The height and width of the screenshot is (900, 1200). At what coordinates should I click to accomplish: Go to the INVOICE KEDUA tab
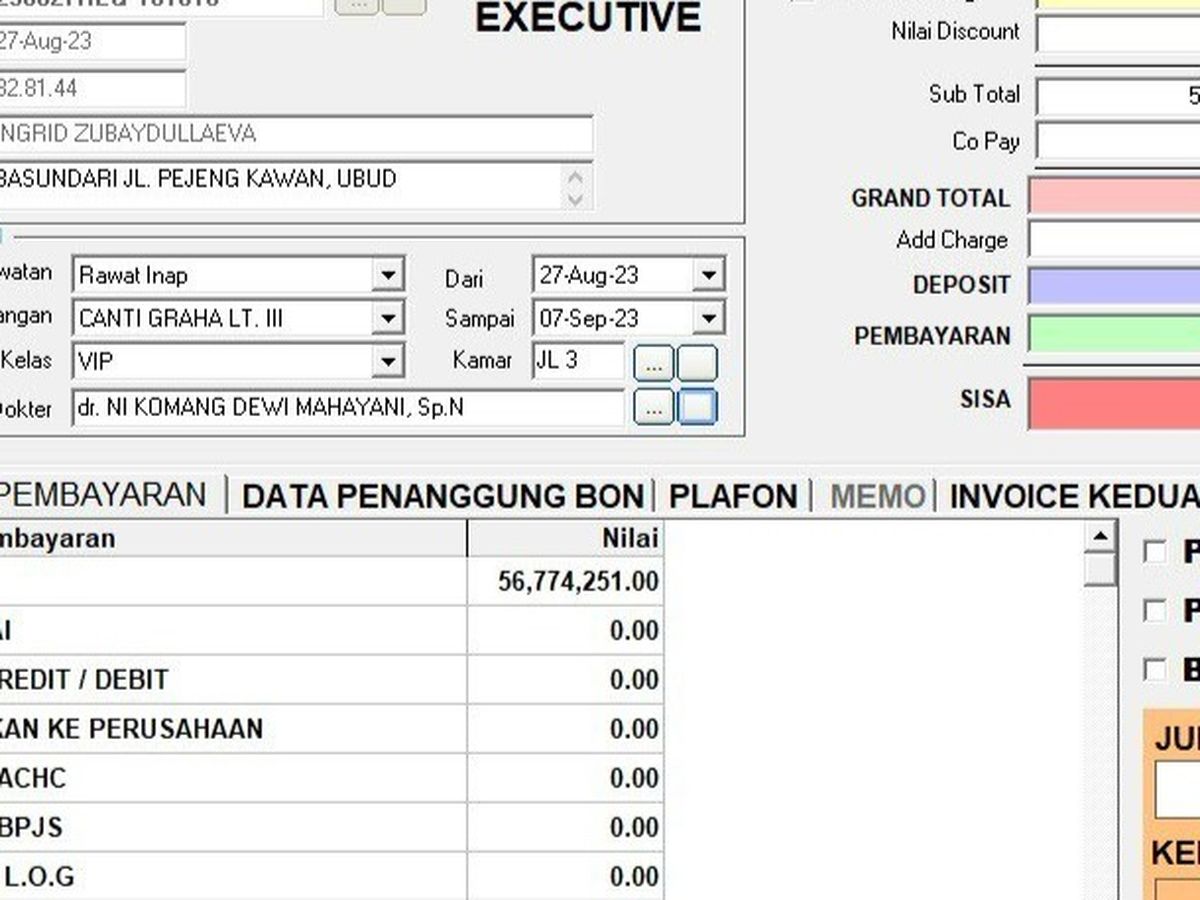pos(1073,497)
